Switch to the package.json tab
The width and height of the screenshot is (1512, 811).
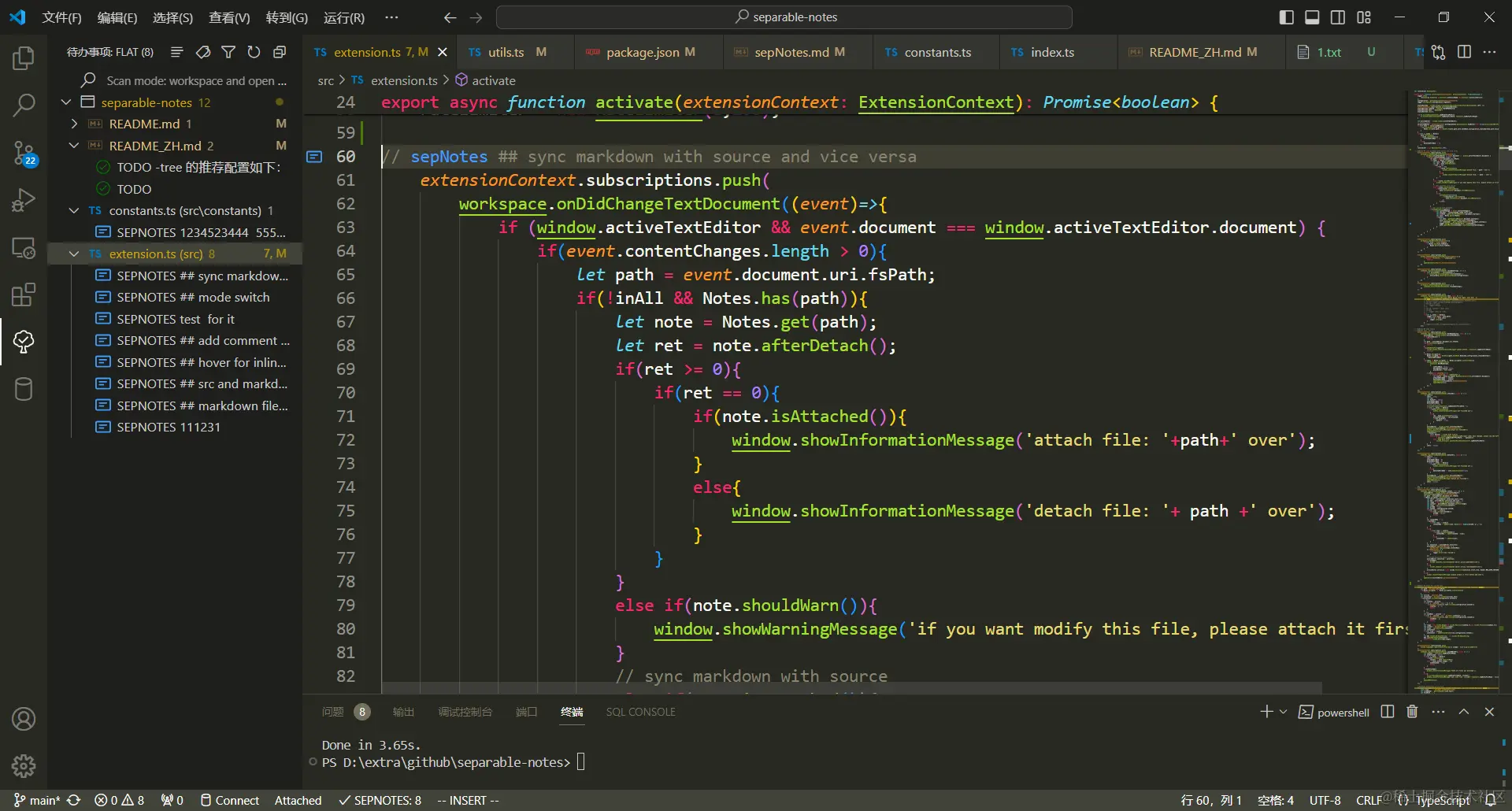[647, 52]
